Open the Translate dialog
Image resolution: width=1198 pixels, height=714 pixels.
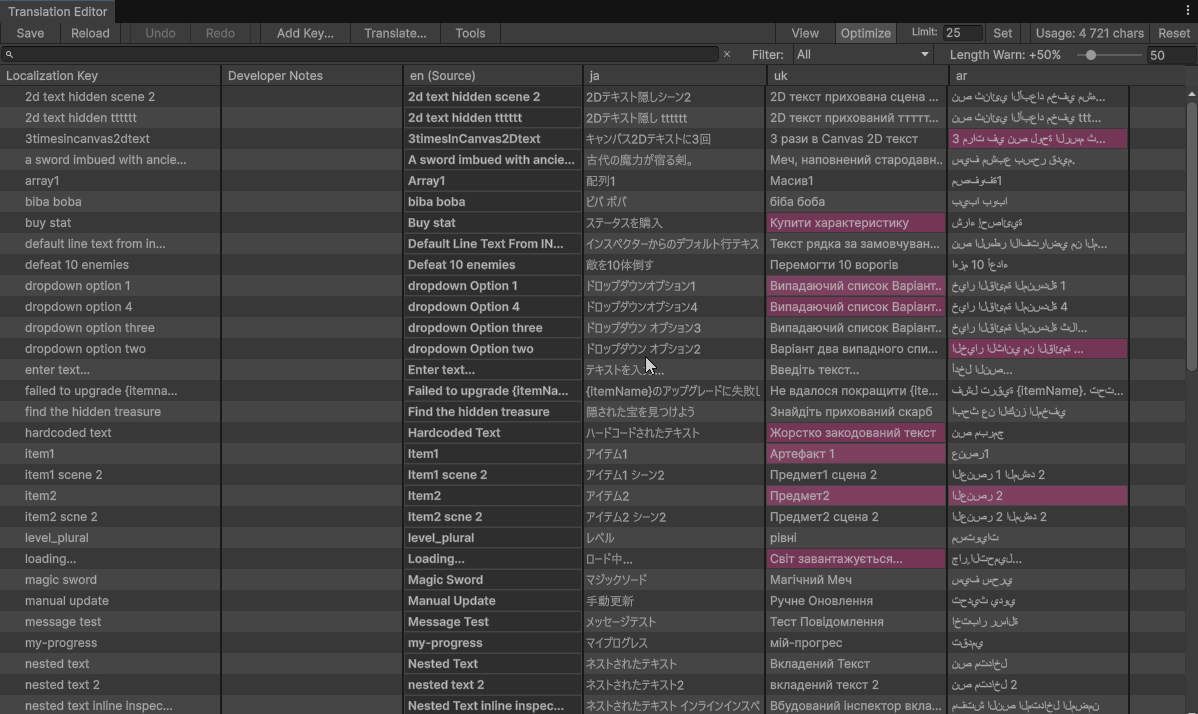tap(395, 32)
